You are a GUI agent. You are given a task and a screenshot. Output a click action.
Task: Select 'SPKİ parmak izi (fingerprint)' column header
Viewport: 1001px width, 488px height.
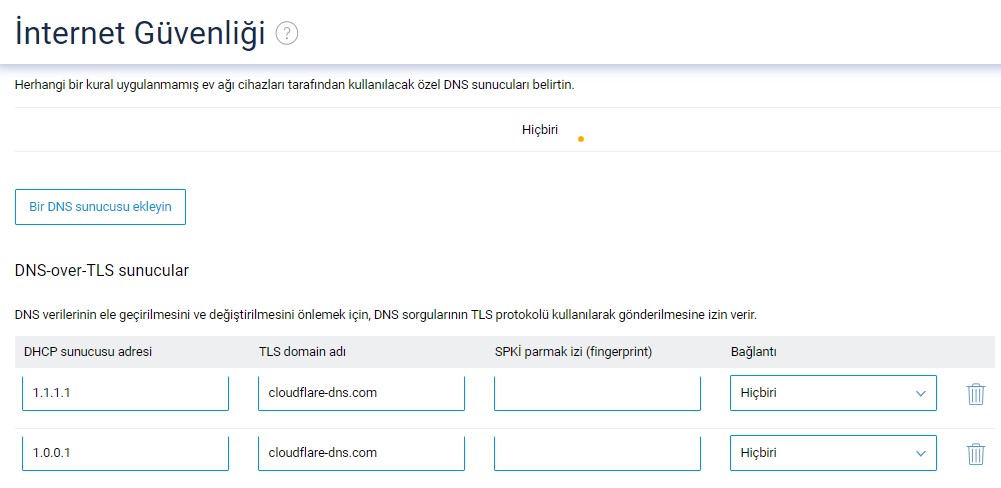[x=573, y=351]
